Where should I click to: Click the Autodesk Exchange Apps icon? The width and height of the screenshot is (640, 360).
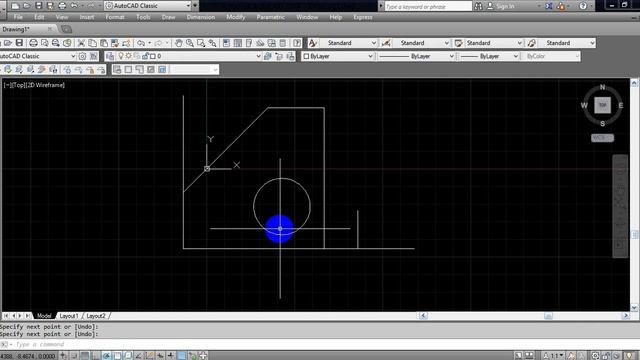click(x=549, y=6)
